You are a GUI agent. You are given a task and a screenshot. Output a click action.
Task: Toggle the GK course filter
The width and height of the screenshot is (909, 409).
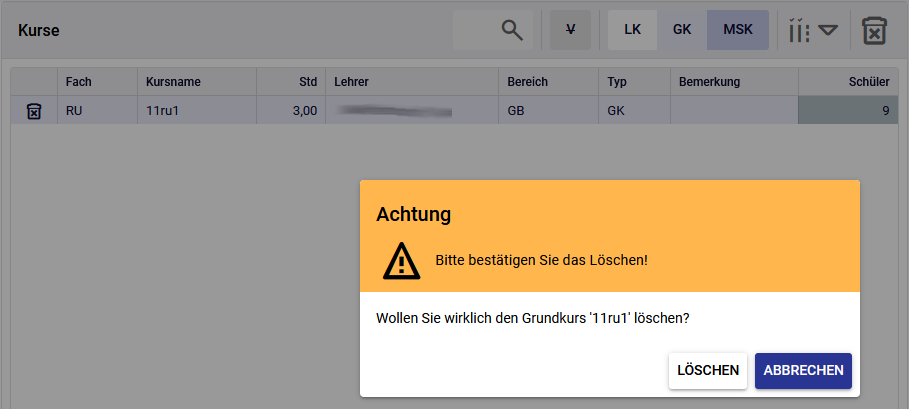[x=682, y=30]
